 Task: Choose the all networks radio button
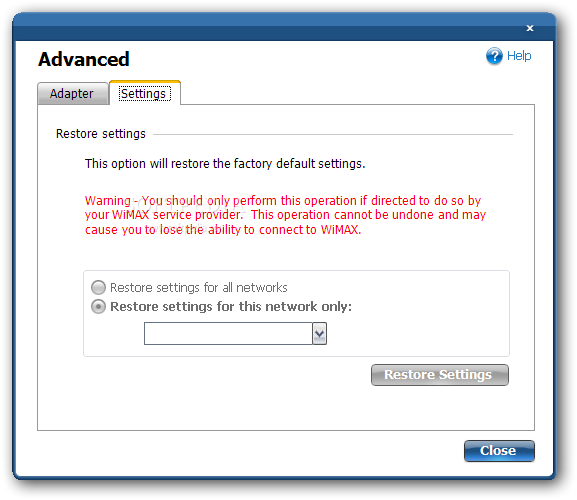click(98, 287)
